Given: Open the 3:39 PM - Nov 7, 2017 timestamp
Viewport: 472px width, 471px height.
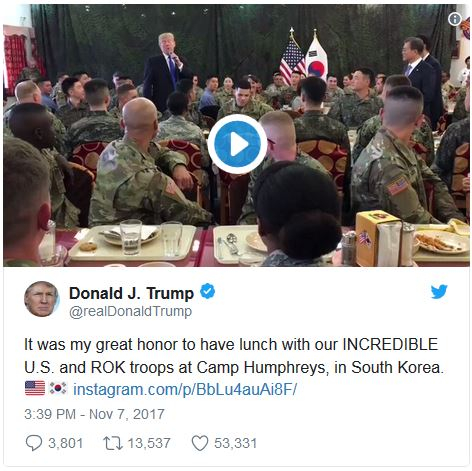Looking at the screenshot, I should pos(94,414).
